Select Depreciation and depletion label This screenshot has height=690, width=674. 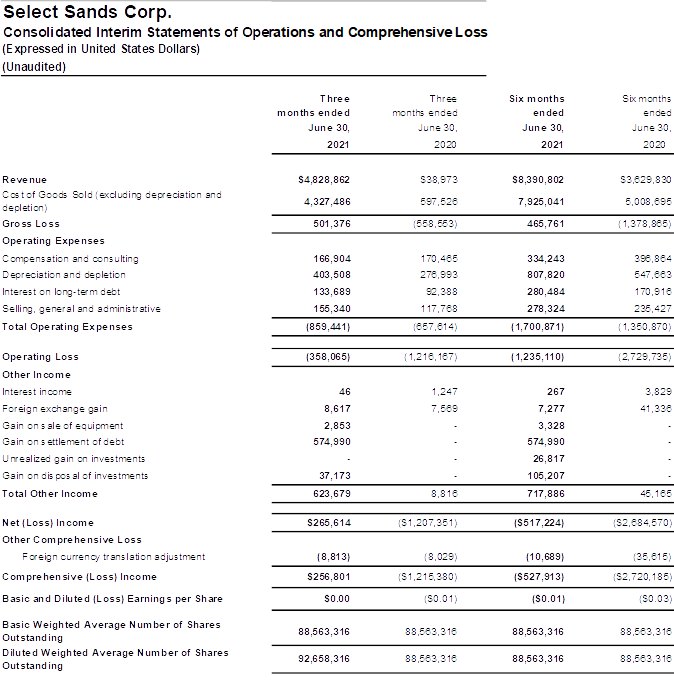click(x=64, y=275)
